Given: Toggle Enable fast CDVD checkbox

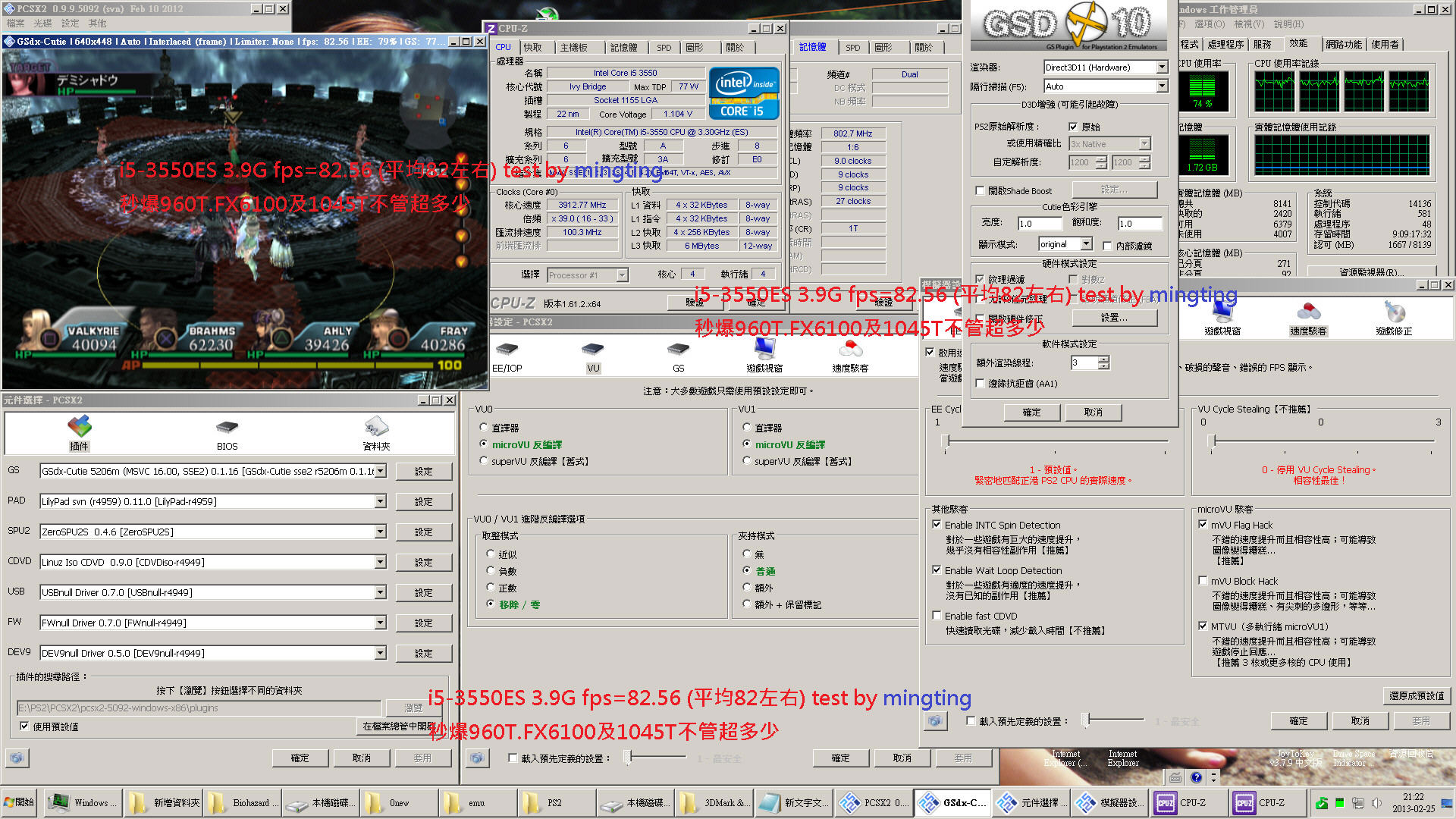Looking at the screenshot, I should (x=937, y=616).
